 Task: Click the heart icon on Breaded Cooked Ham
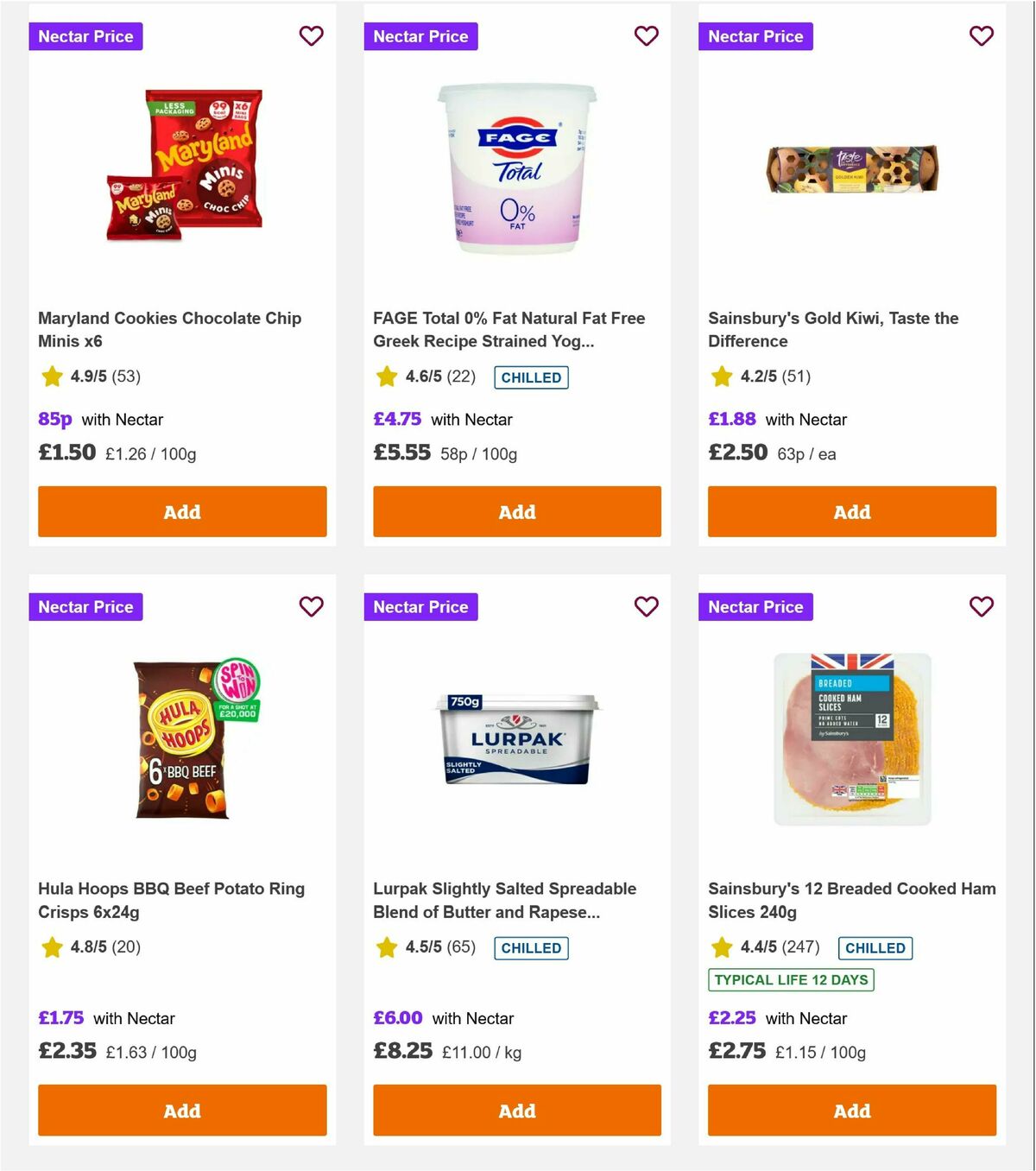[981, 607]
